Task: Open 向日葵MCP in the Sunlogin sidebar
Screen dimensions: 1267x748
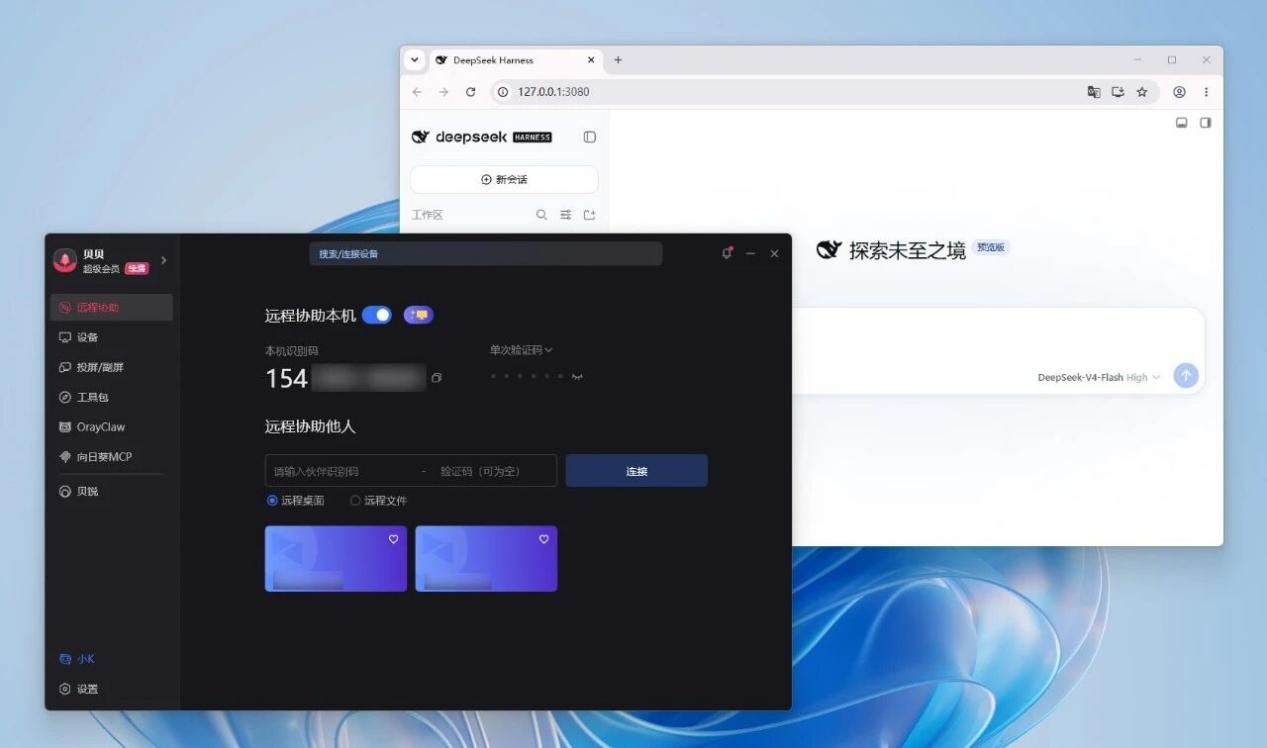Action: pyautogui.click(x=111, y=457)
